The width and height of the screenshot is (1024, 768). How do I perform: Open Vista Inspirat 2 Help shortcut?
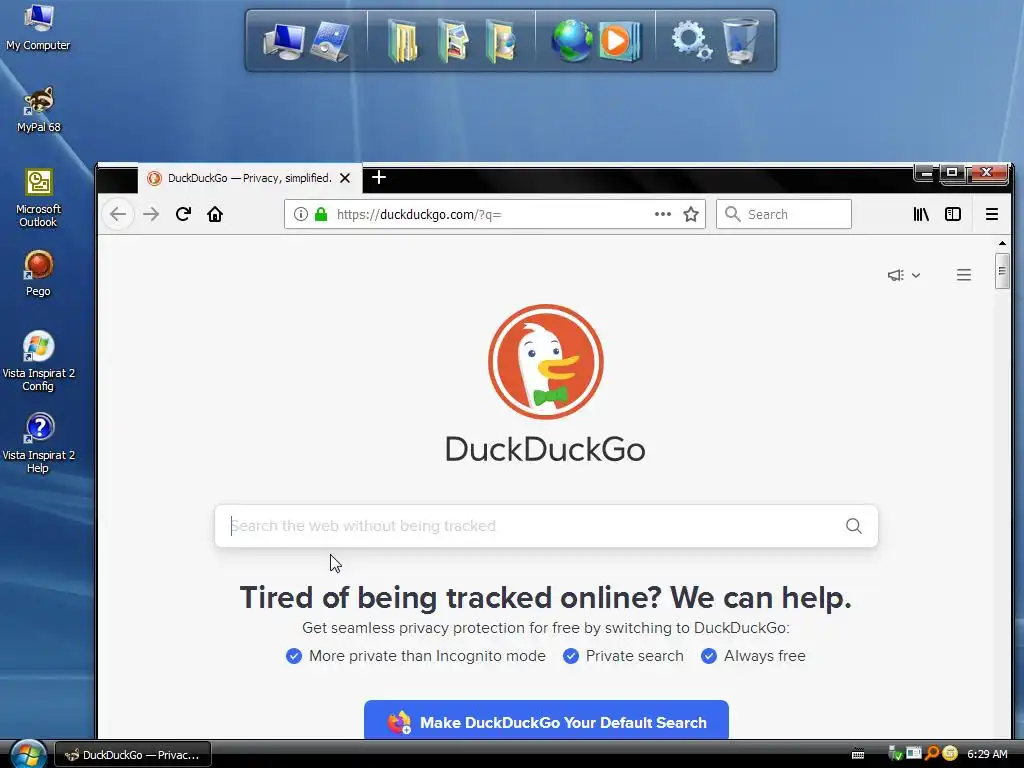tap(38, 443)
